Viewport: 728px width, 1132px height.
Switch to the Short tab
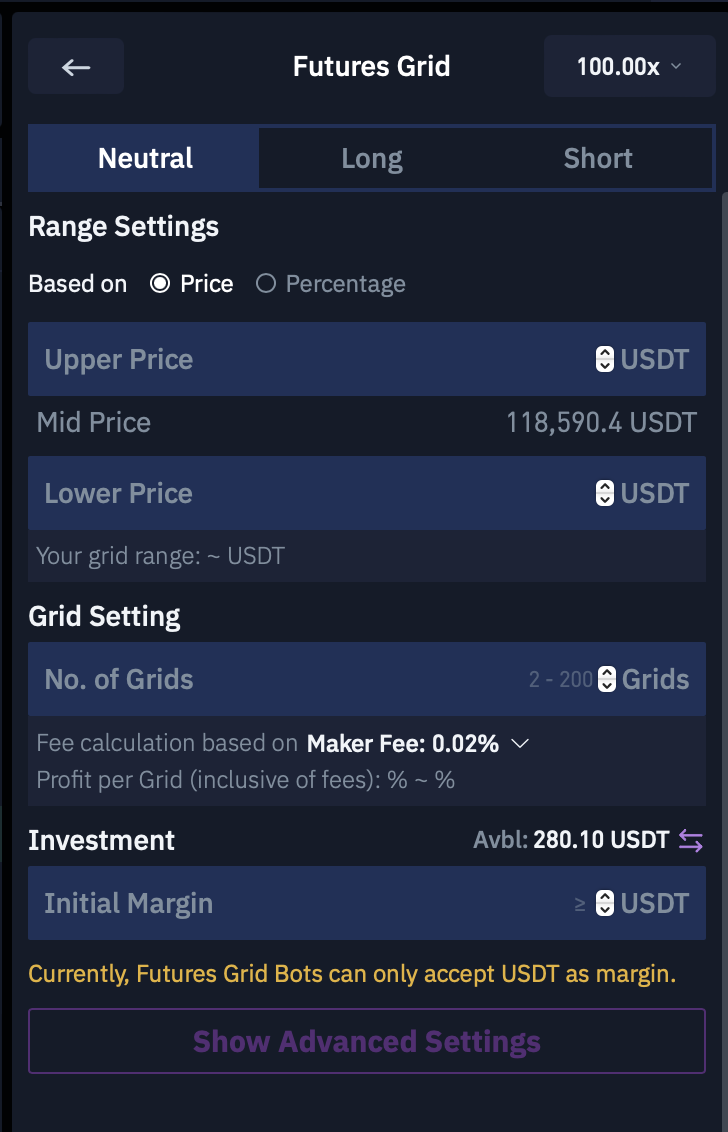[598, 158]
